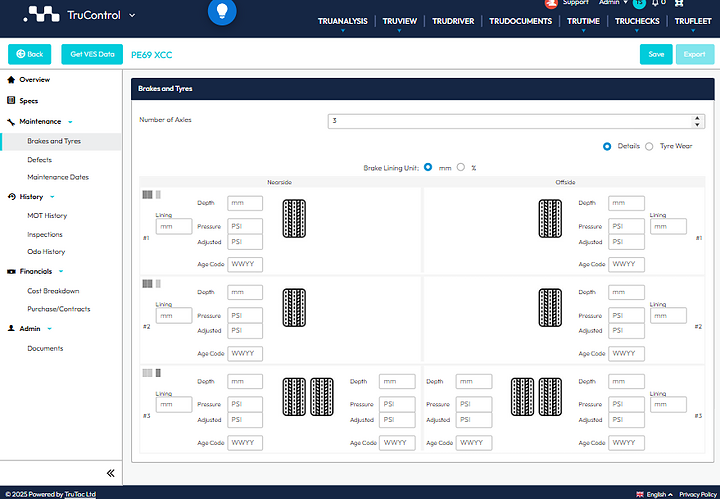Click axle #1 nearside Lining field
This screenshot has width=720, height=499.
tap(174, 226)
